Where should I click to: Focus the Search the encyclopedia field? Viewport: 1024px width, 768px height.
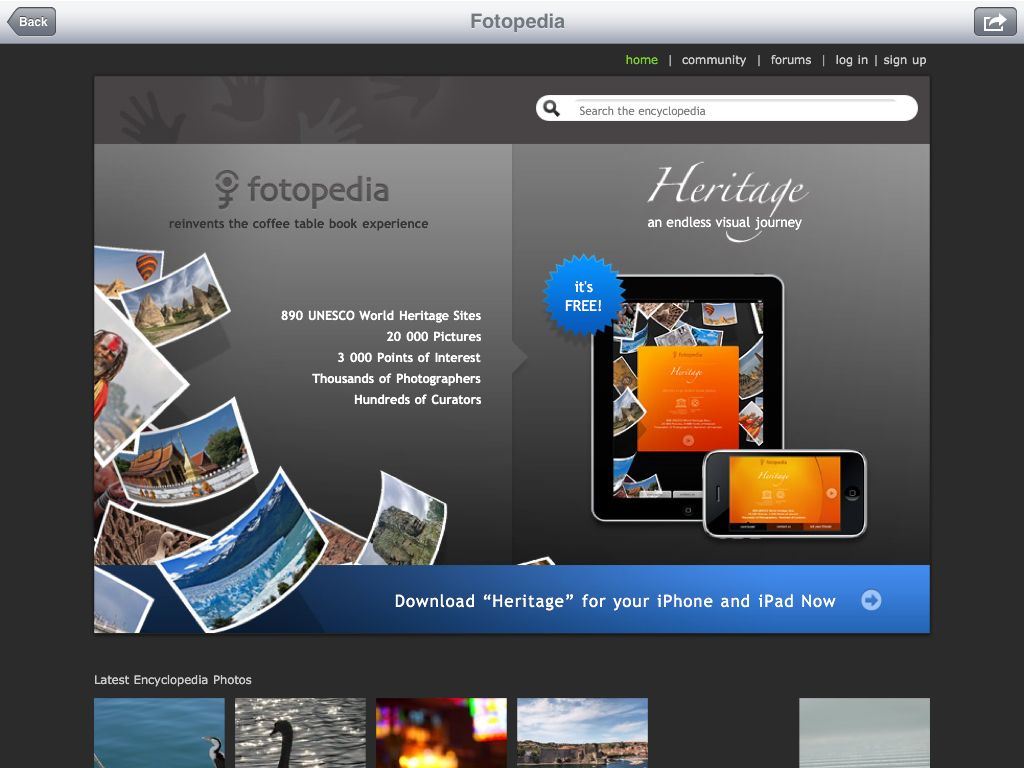pos(727,108)
